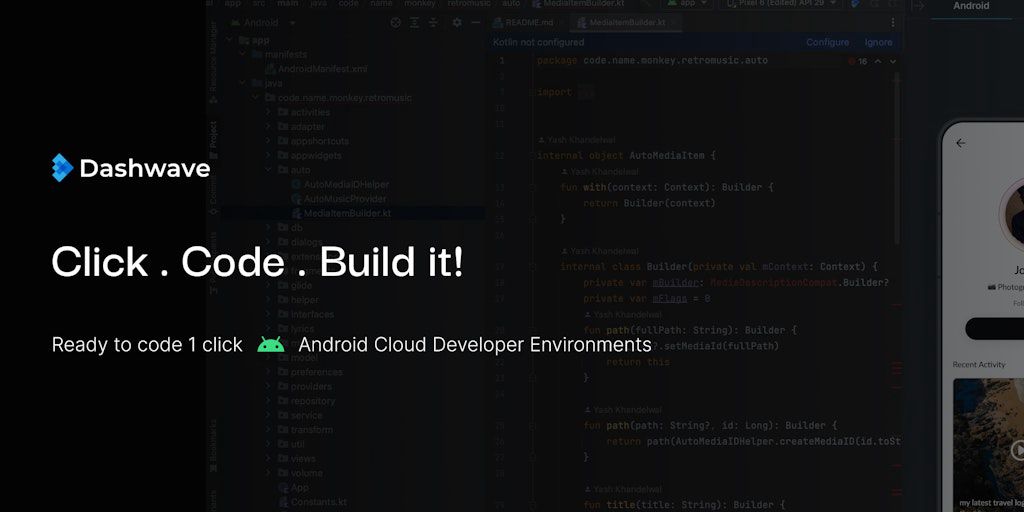Click the "Kotlin not configured" message
Screen dimensions: 1024x512
coord(539,42)
